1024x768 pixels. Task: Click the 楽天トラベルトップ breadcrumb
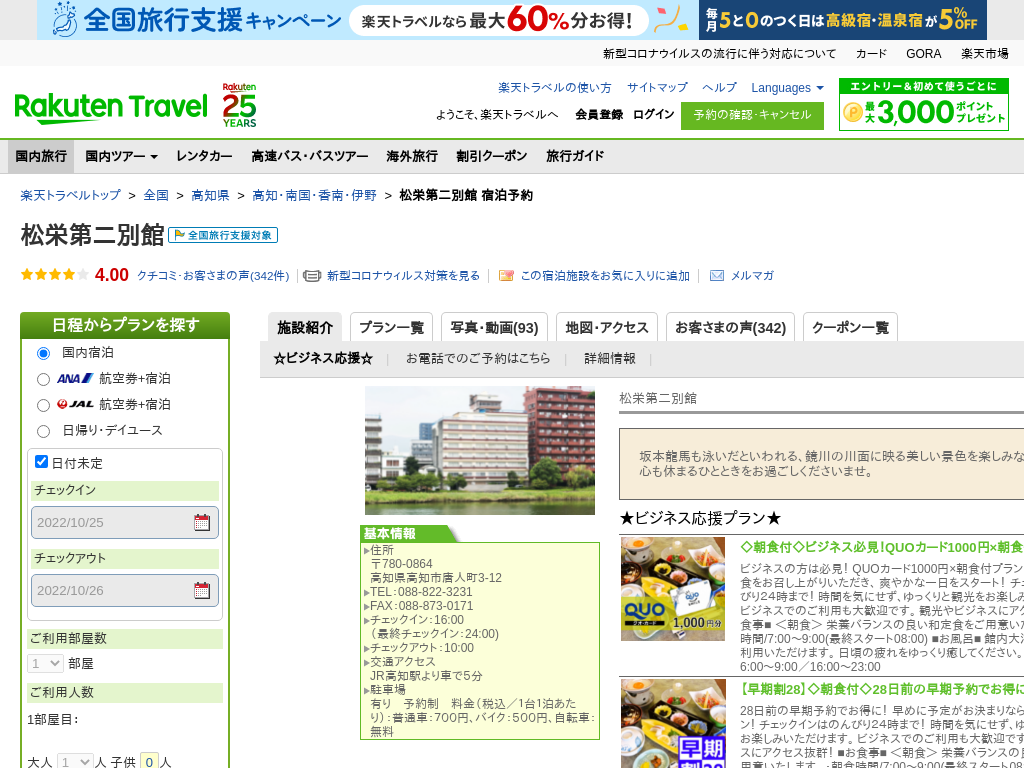coord(71,195)
